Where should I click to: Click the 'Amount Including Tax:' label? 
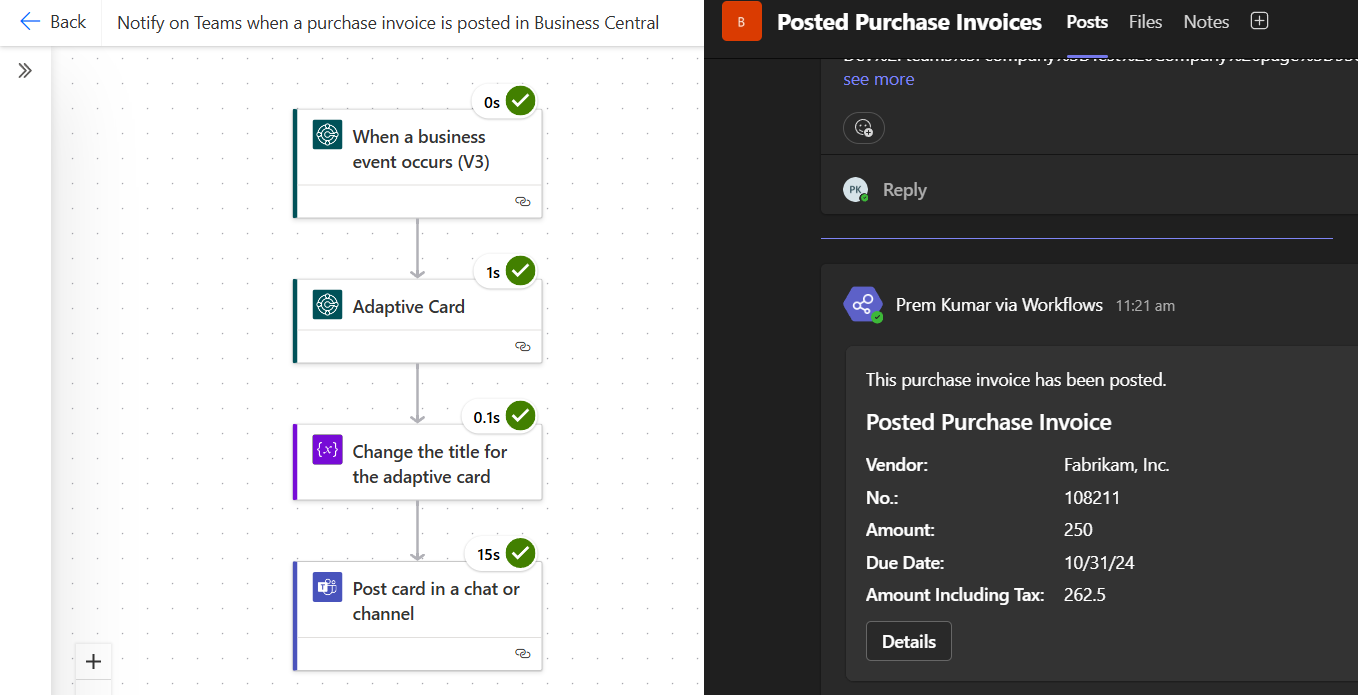[x=955, y=595]
